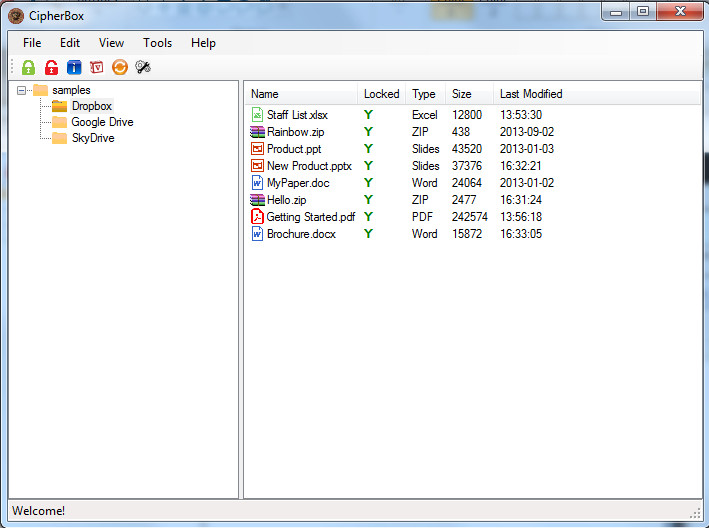The height and width of the screenshot is (528, 709).
Task: Click the Word icon beside Brochure.docx
Action: [257, 234]
